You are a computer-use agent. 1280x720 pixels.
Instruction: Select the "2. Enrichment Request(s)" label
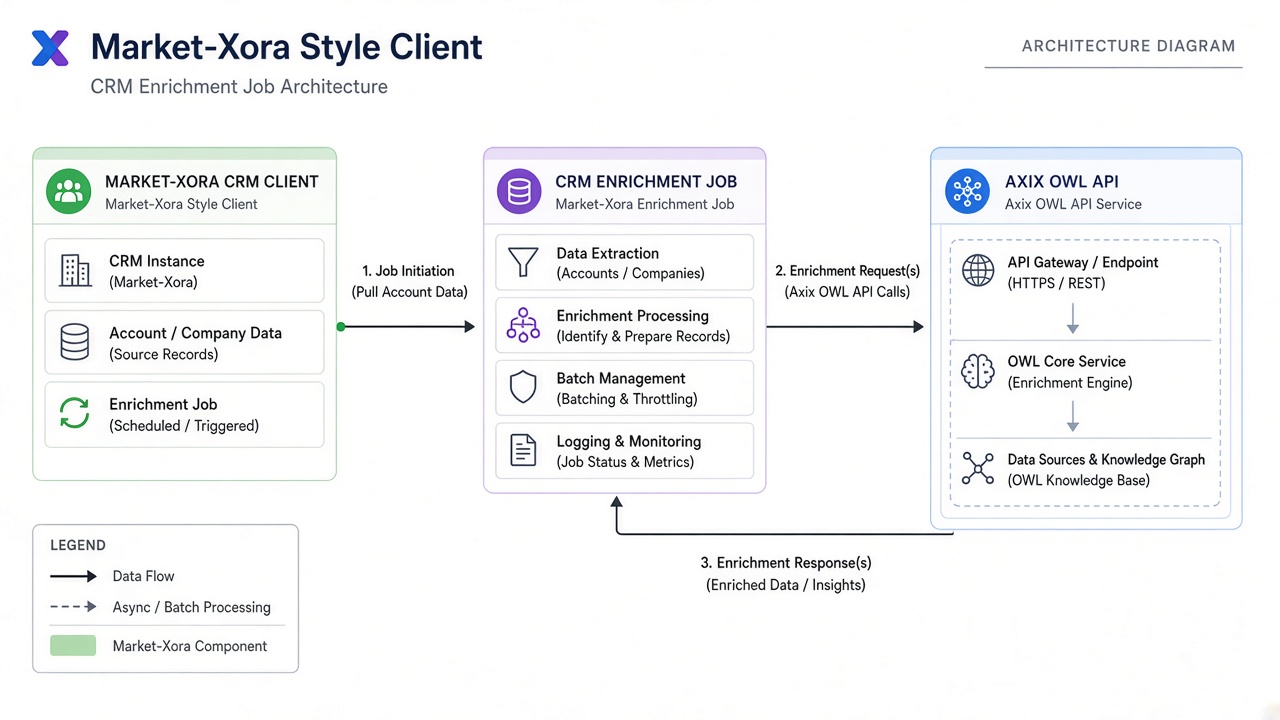[x=847, y=271]
